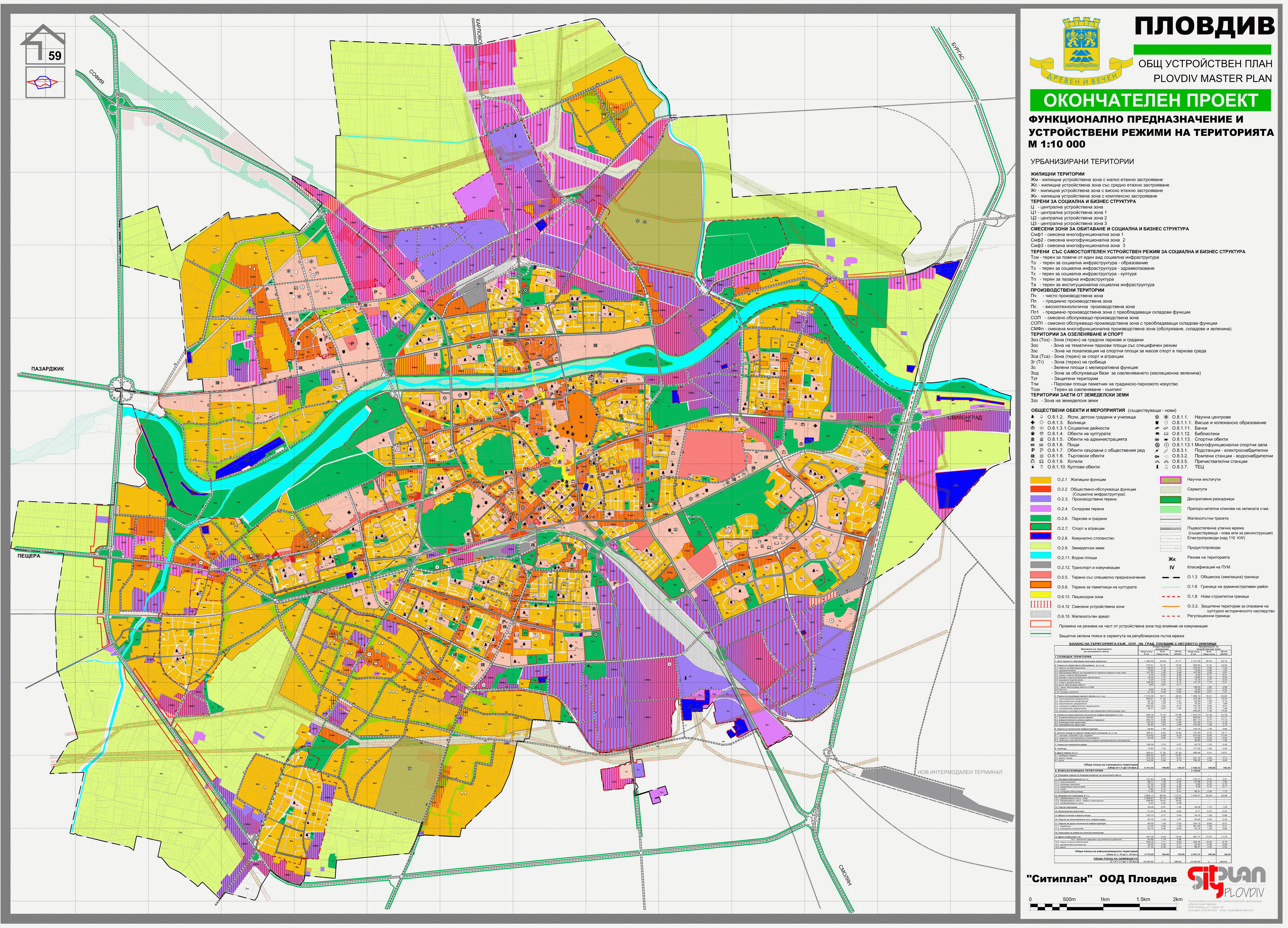Screen dimensions: 1288x928
Task: Click the filled tower icon for ТЕЦ
Action: coord(1157,466)
